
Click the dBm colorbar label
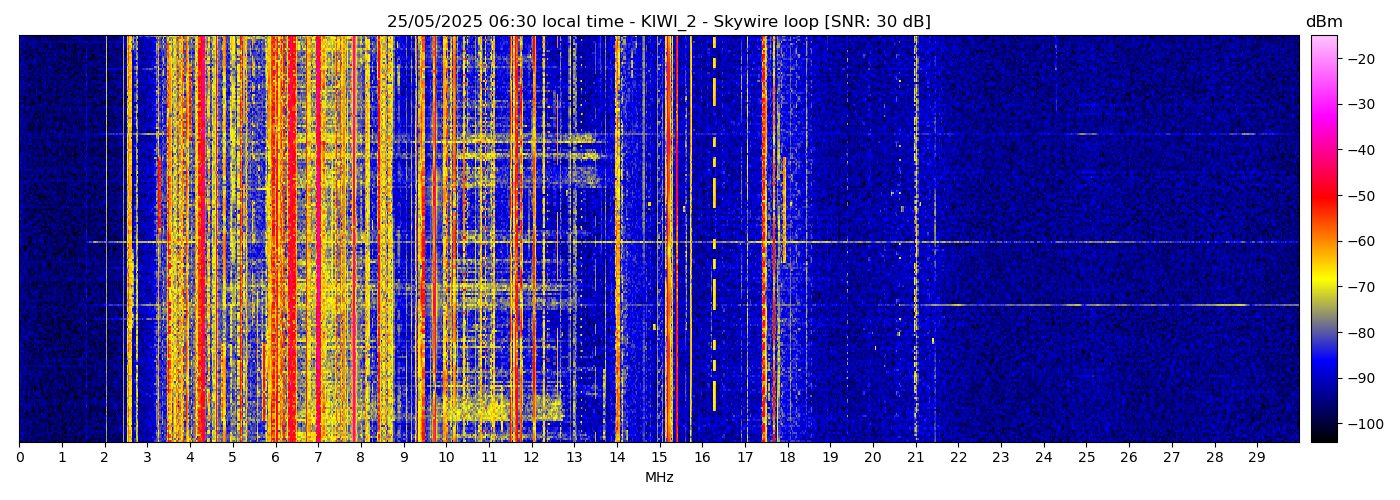pos(1324,22)
